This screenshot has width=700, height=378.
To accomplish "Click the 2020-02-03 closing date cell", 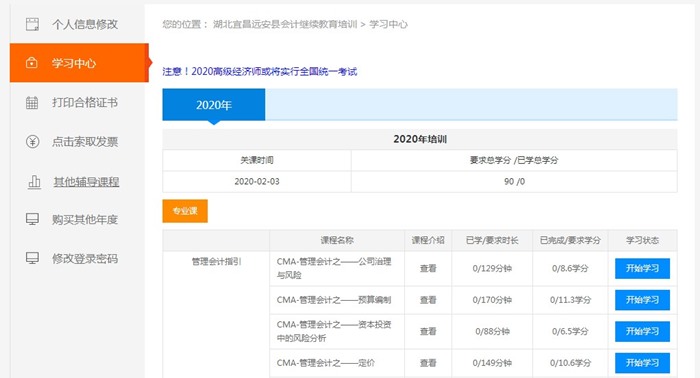I will click(x=257, y=182).
